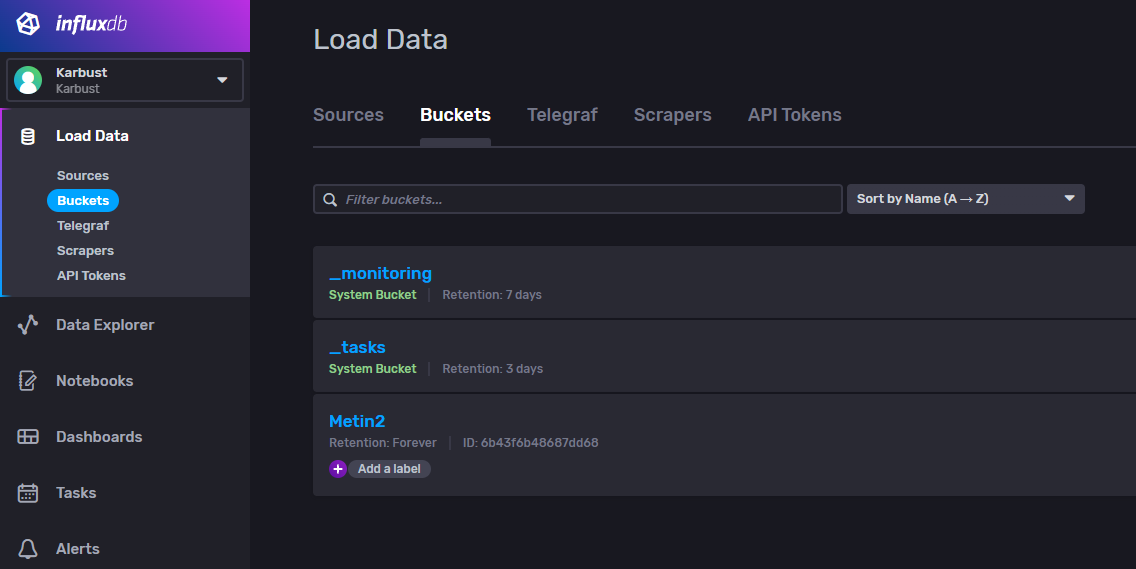Open the Metin2 bucket
The height and width of the screenshot is (569, 1136).
click(357, 421)
